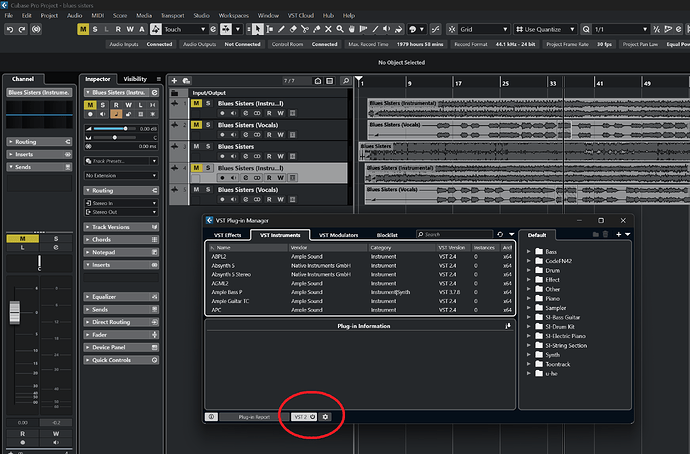
Task: Click the Undo arrow in the toolbar
Action: point(10,29)
